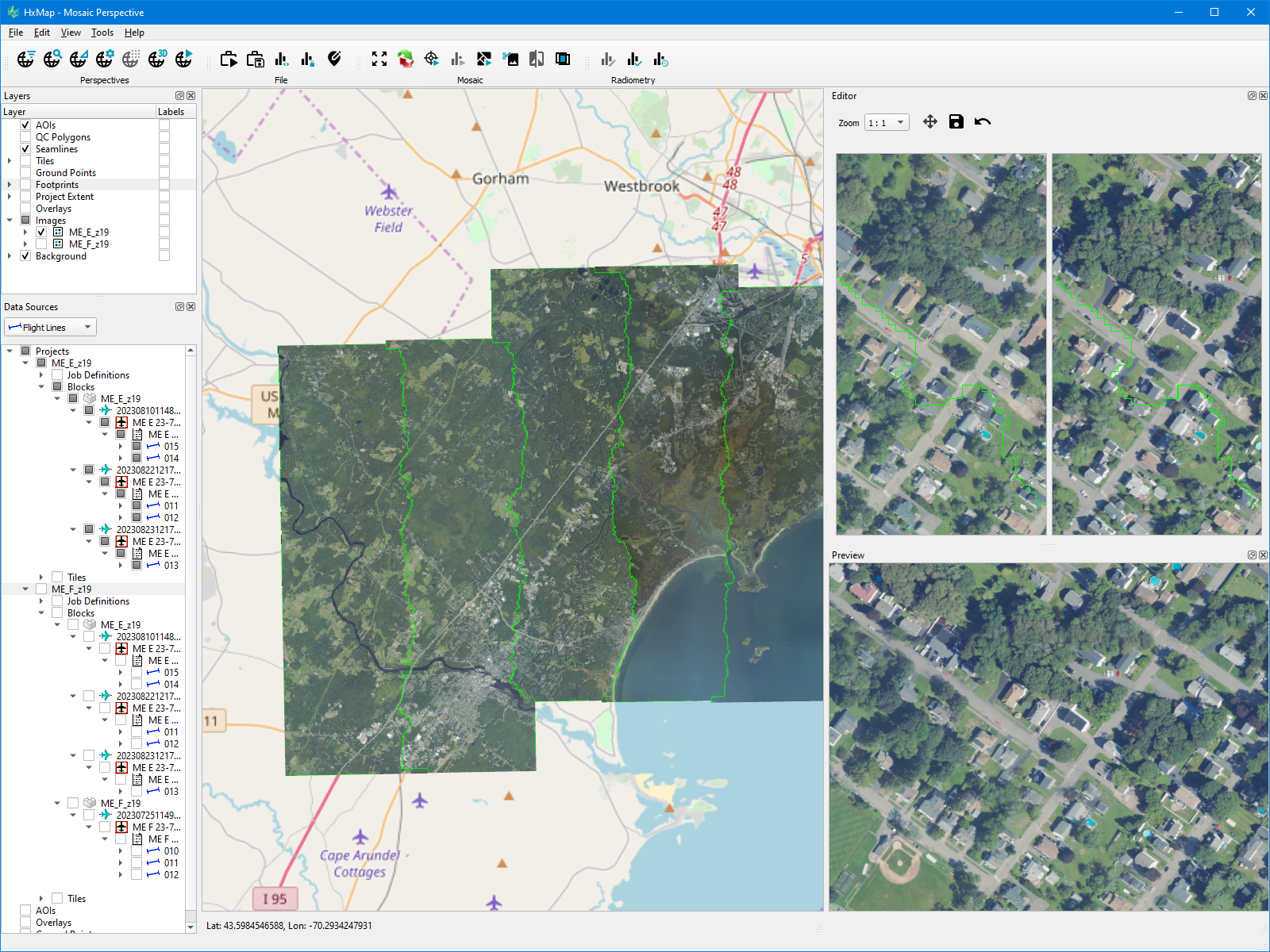
Task: Select the ME_F_z19 project in Data Sources
Action: tap(71, 589)
